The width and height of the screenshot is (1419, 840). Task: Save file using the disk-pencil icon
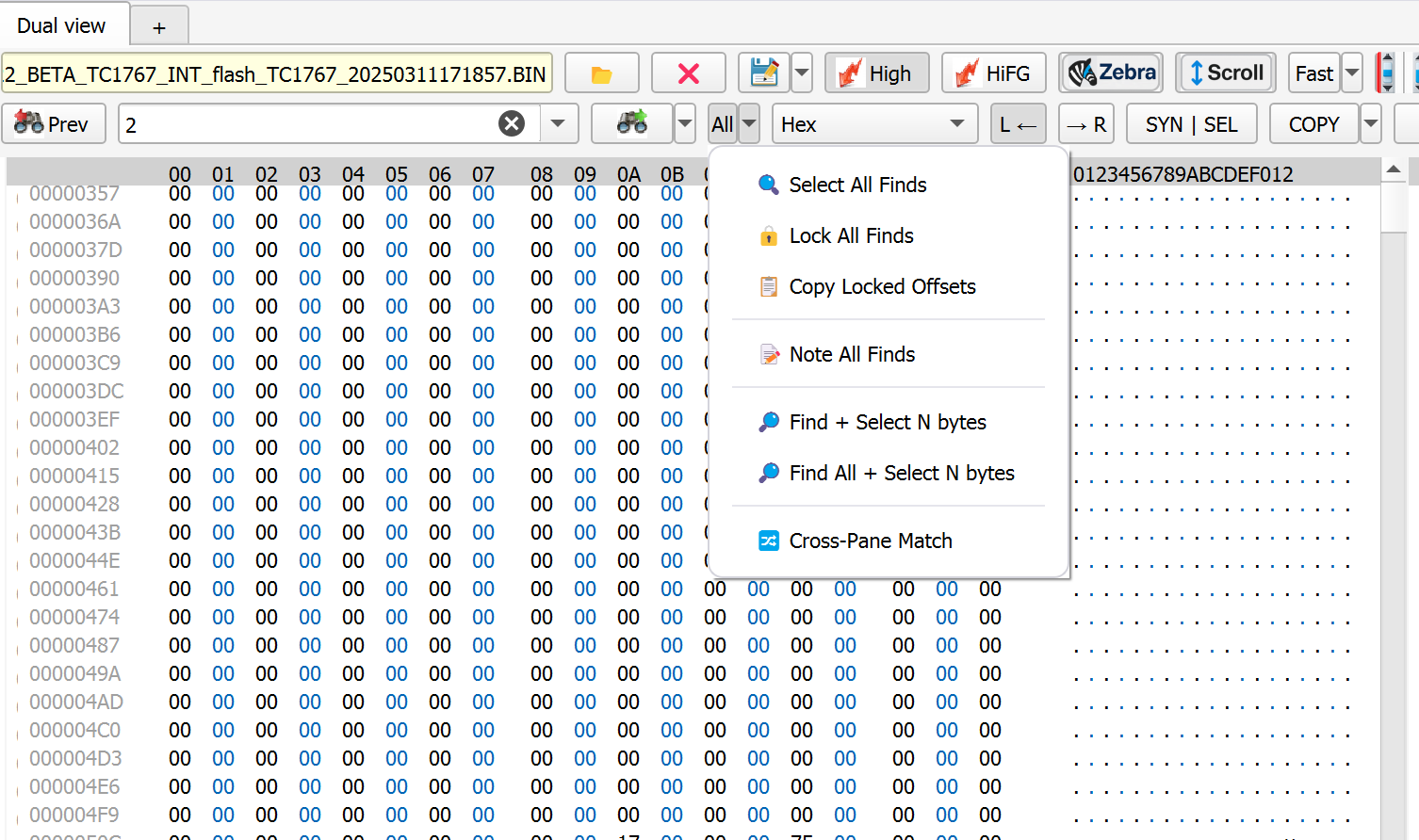click(764, 73)
